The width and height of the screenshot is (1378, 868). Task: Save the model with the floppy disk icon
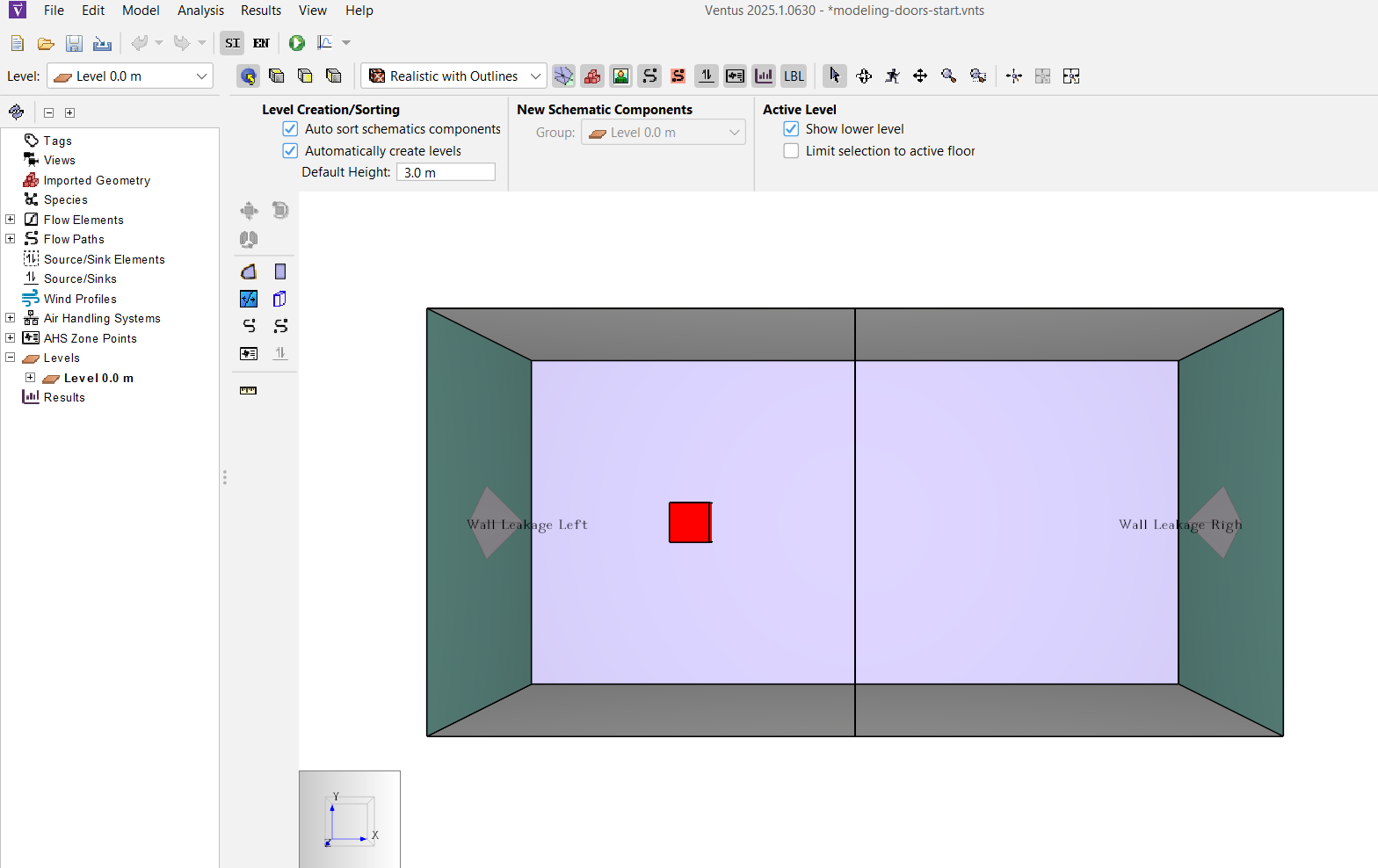pyautogui.click(x=74, y=43)
